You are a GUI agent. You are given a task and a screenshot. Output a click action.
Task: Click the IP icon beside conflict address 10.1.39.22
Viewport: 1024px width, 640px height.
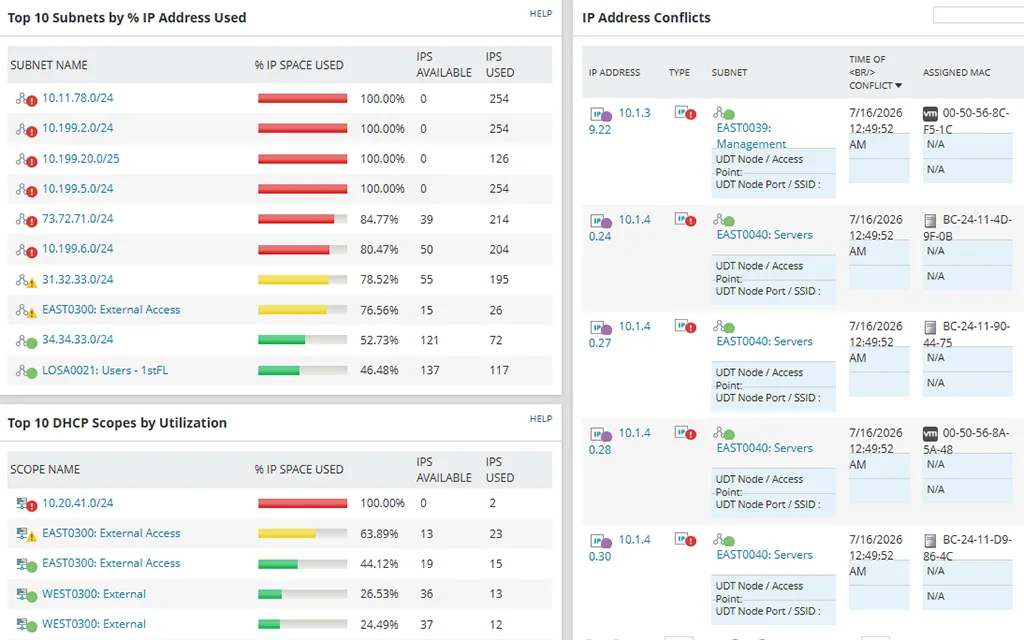pyautogui.click(x=601, y=114)
